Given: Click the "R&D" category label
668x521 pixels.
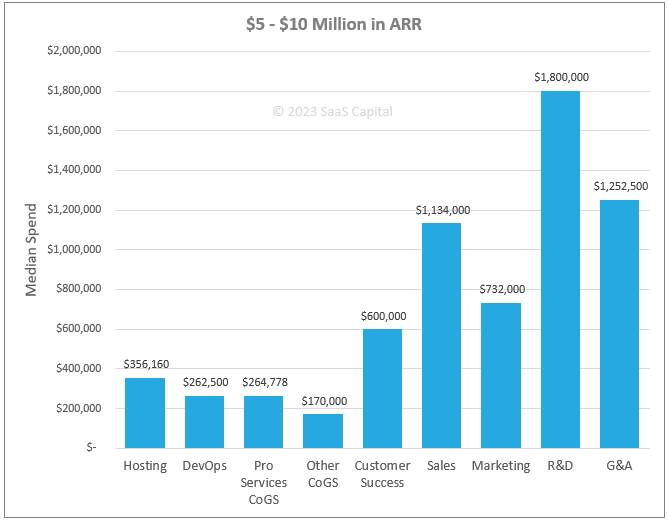Looking at the screenshot, I should point(560,466).
